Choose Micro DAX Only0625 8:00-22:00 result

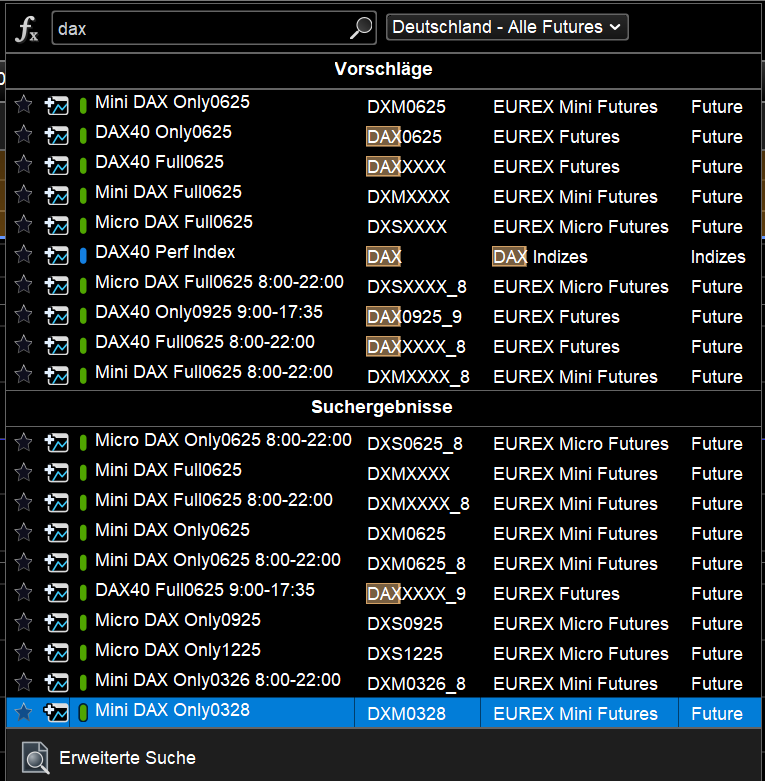click(x=223, y=440)
